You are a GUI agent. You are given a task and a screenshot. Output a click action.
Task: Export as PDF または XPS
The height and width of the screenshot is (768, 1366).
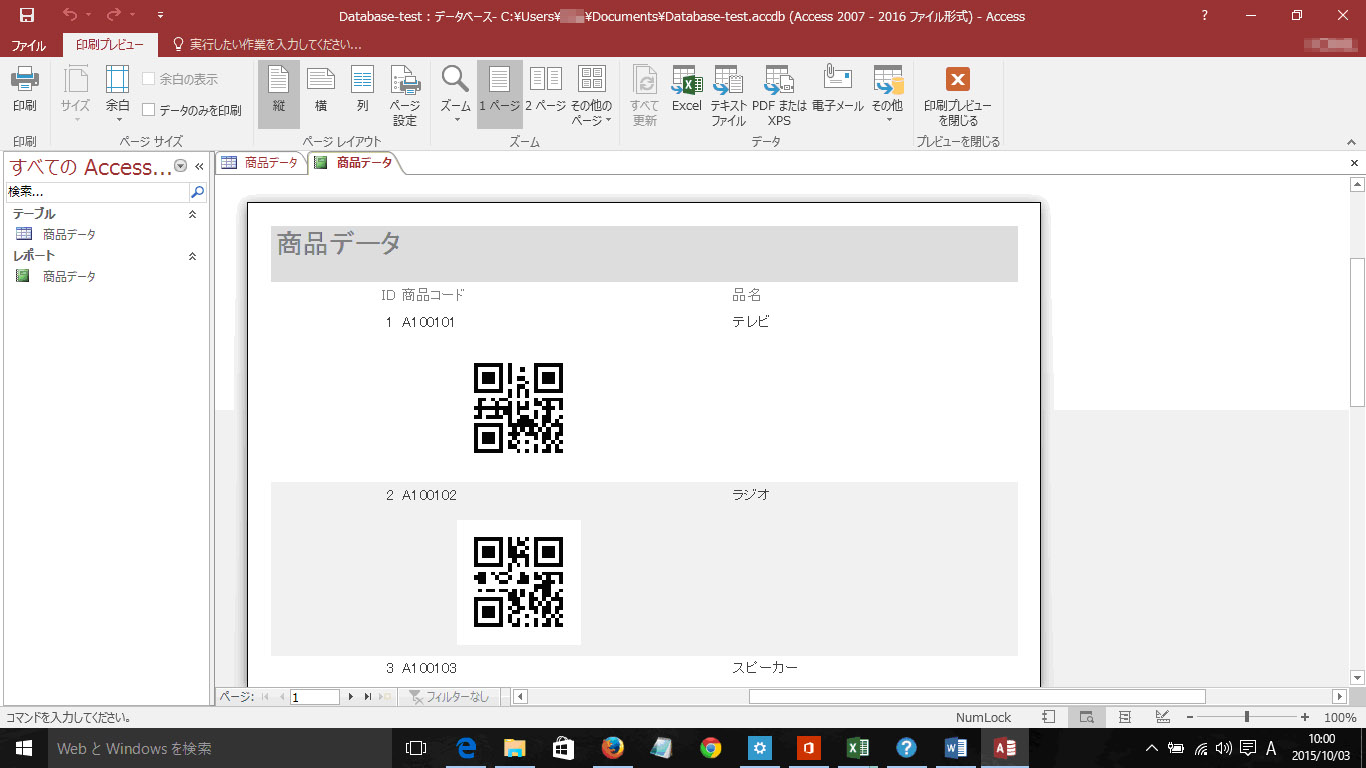(x=779, y=94)
